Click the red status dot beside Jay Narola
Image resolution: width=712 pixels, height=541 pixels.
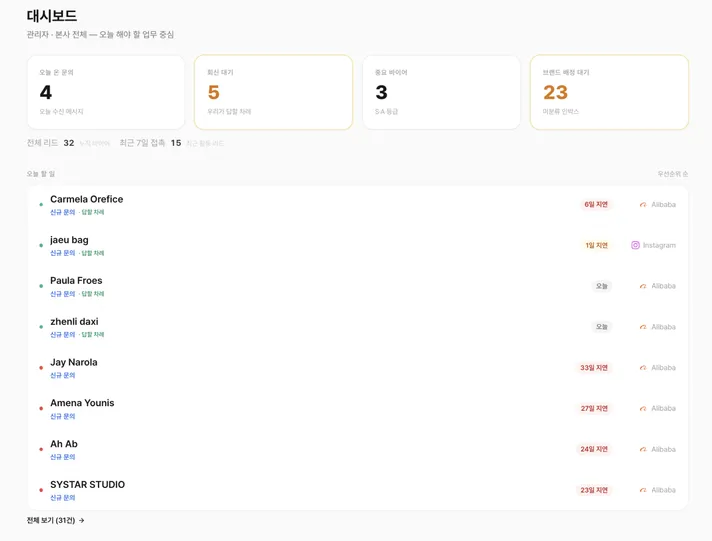click(41, 368)
